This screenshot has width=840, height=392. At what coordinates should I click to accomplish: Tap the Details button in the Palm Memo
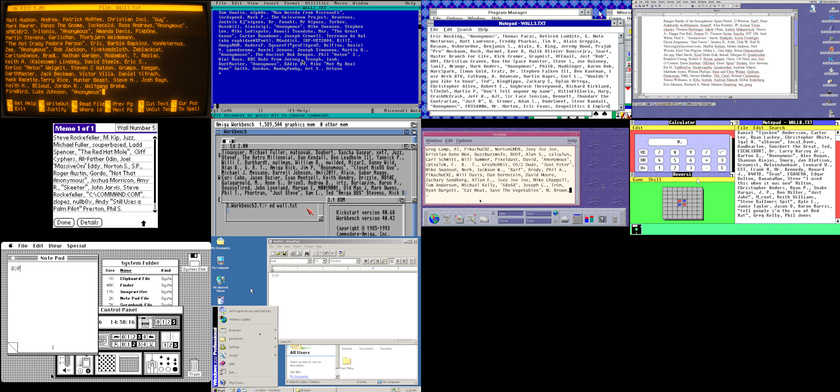click(x=89, y=222)
